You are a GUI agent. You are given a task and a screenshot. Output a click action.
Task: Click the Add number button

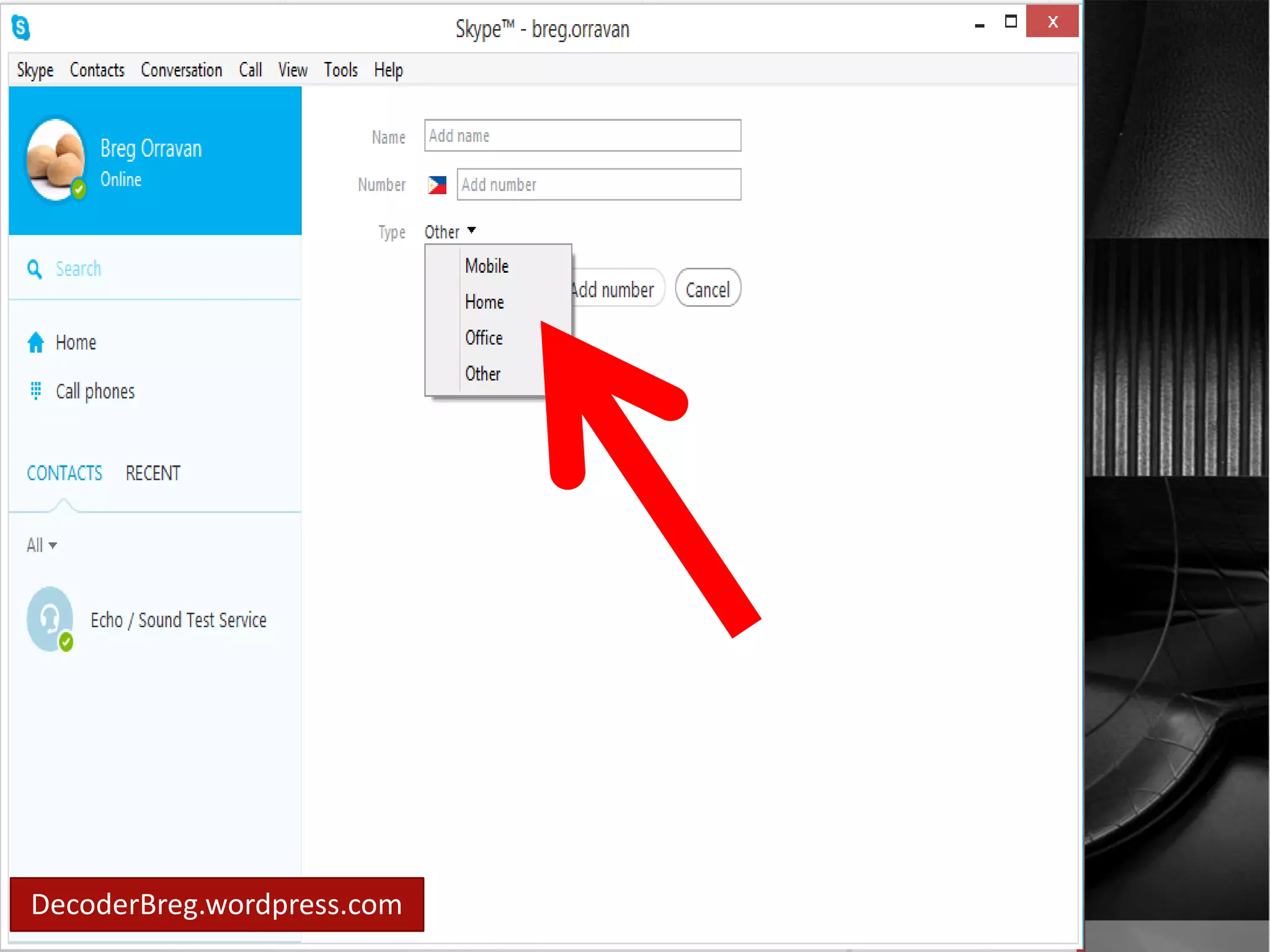tap(617, 289)
